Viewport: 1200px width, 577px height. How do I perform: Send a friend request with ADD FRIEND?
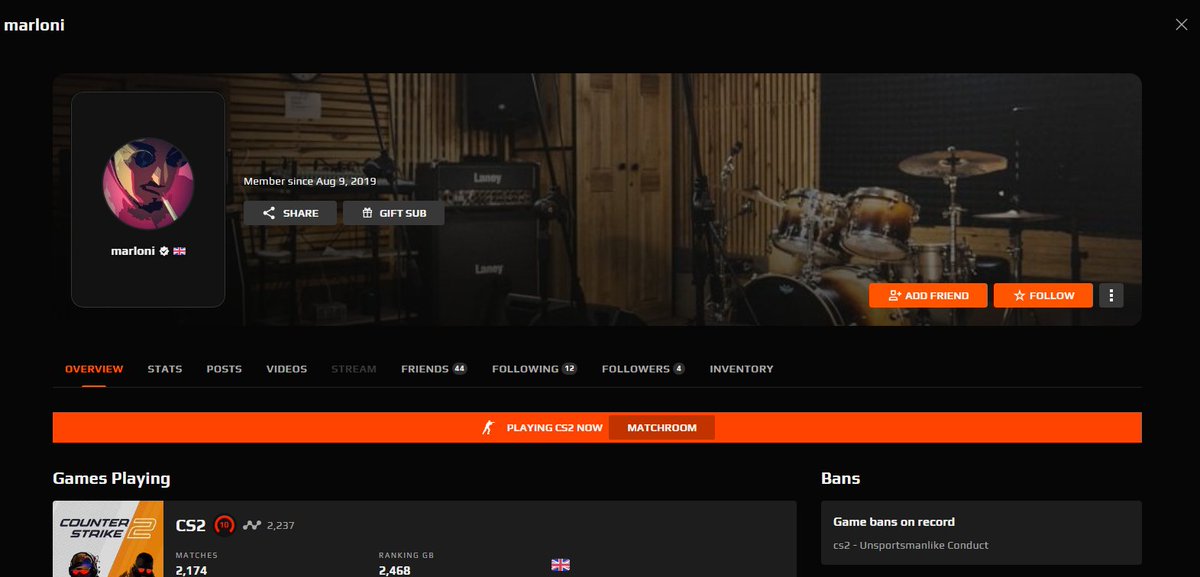click(928, 296)
